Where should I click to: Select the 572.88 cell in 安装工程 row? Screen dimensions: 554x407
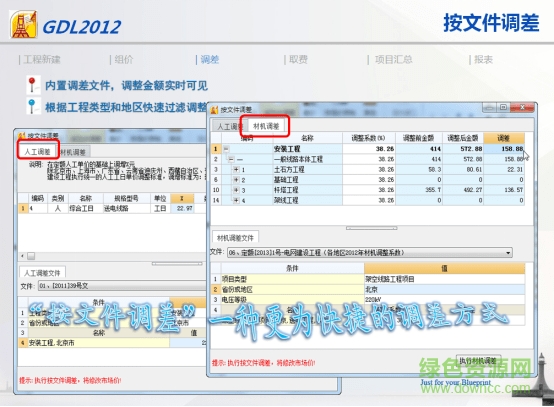coord(463,149)
